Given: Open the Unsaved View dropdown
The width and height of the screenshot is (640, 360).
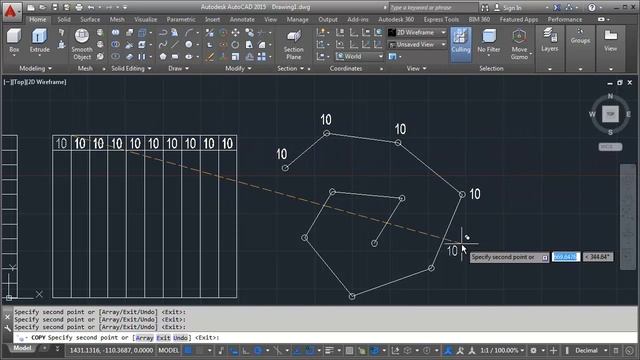Looking at the screenshot, I should pyautogui.click(x=417, y=44).
